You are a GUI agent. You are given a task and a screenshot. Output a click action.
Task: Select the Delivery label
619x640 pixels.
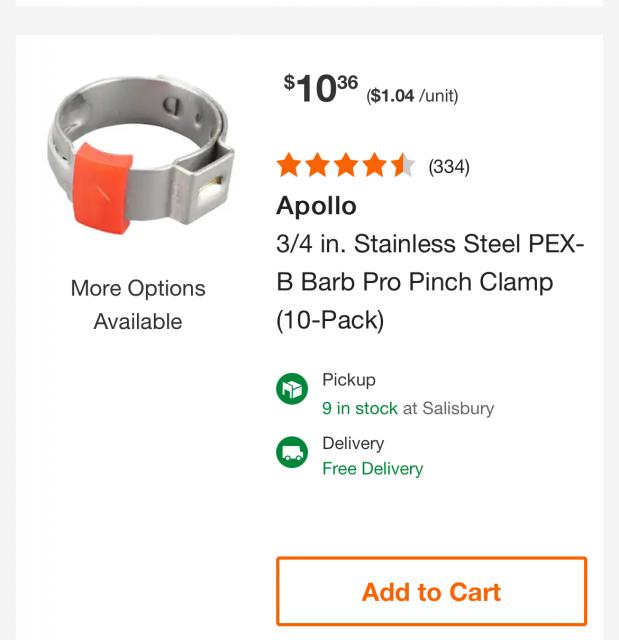pyautogui.click(x=353, y=443)
